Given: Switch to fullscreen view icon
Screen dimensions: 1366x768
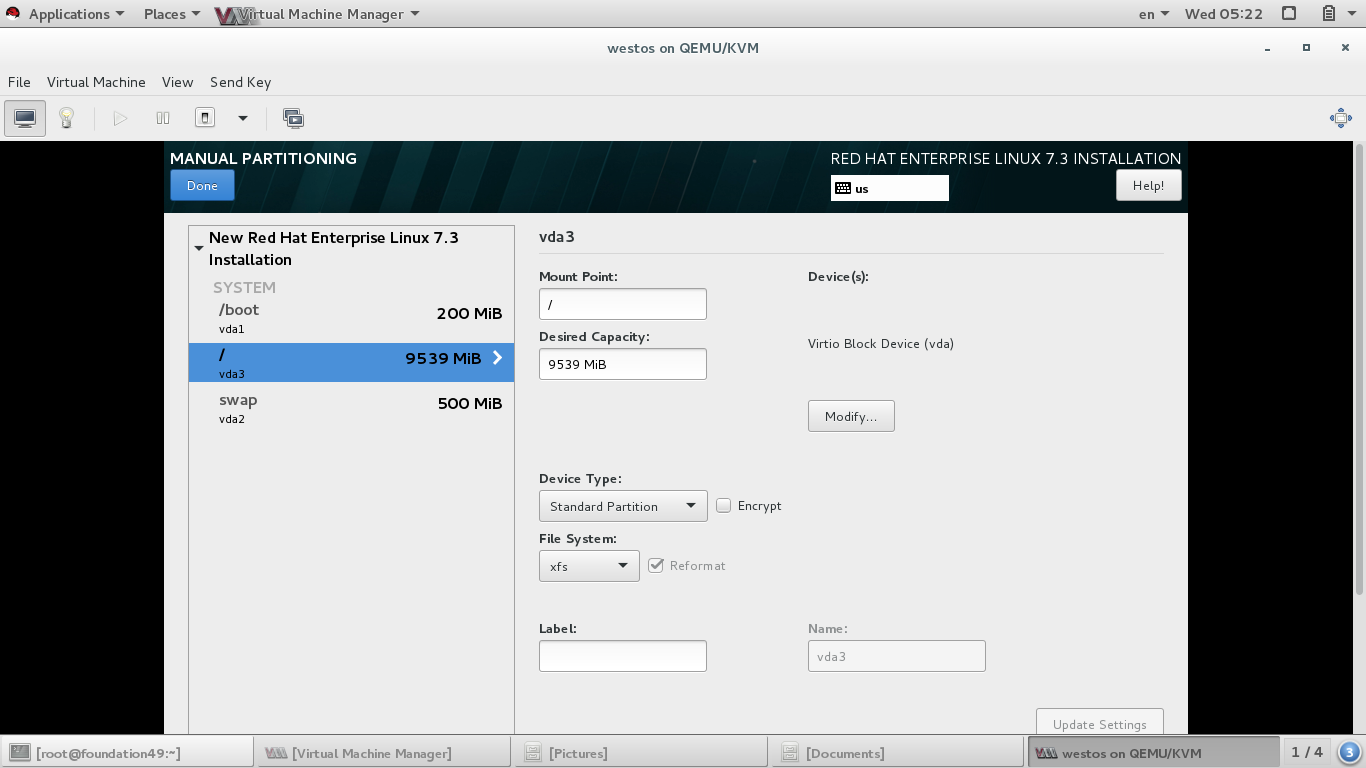Looking at the screenshot, I should point(1341,118).
